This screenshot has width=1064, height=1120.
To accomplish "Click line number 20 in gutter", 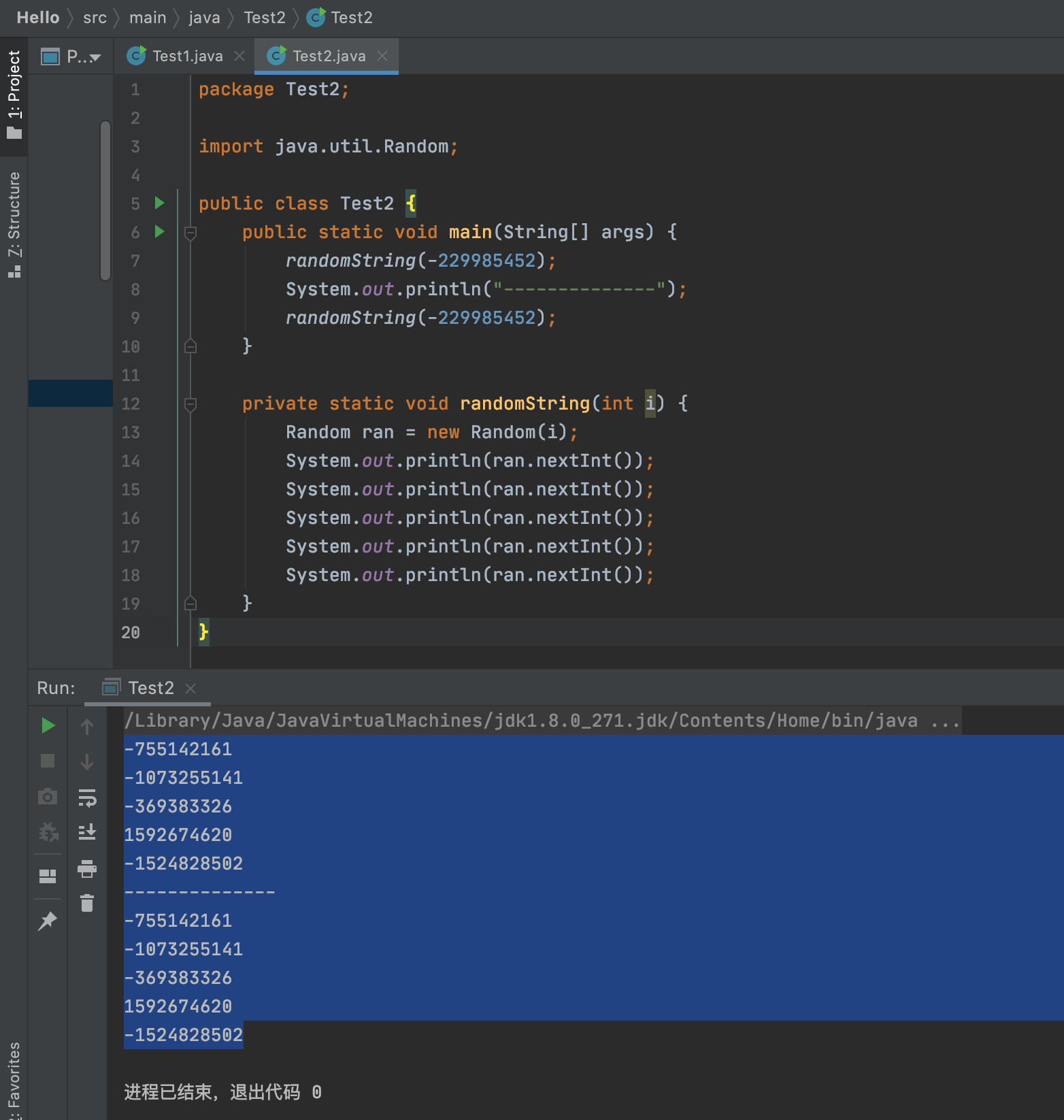I will [131, 632].
